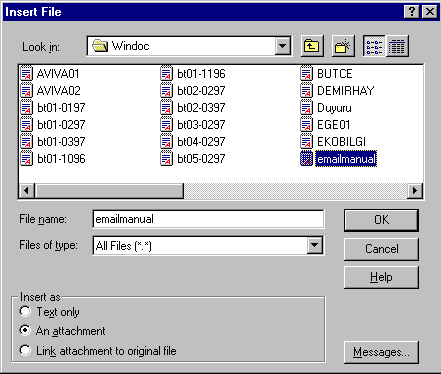This screenshot has width=441, height=374.
Task: Click the Windoc folder icon in Look in
Action: pos(100,46)
